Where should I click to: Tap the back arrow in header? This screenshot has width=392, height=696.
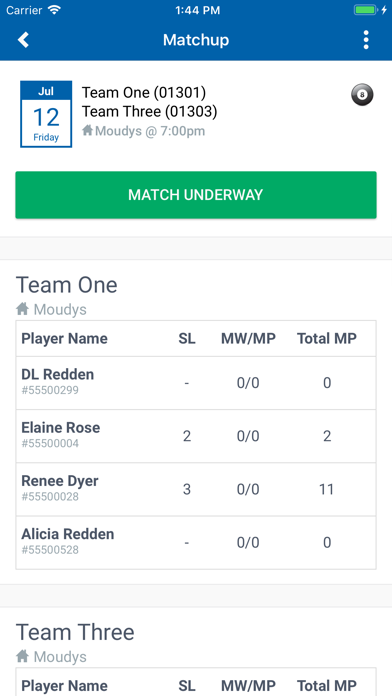pyautogui.click(x=23, y=40)
